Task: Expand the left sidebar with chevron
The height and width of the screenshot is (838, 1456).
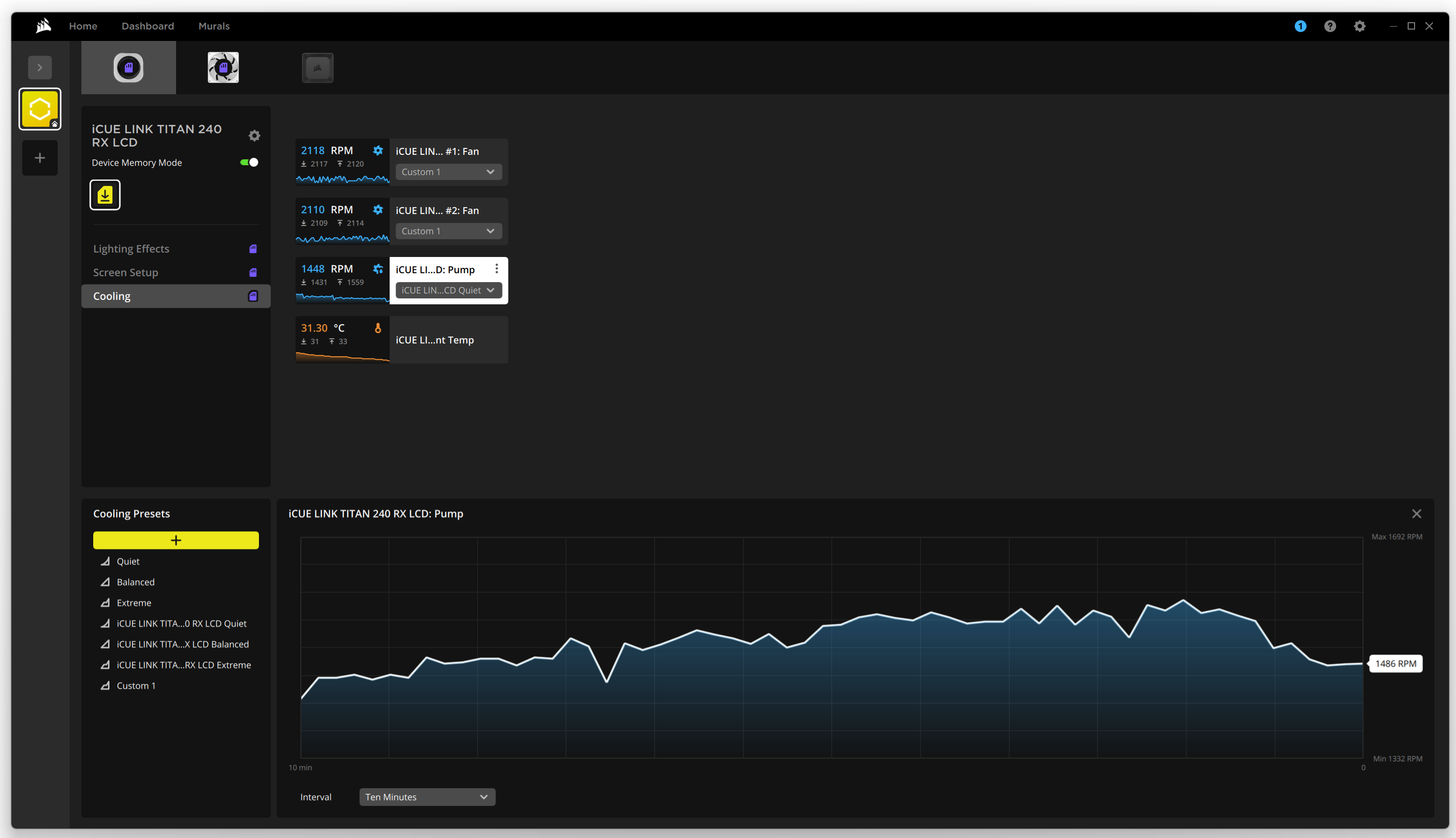Action: click(x=40, y=68)
